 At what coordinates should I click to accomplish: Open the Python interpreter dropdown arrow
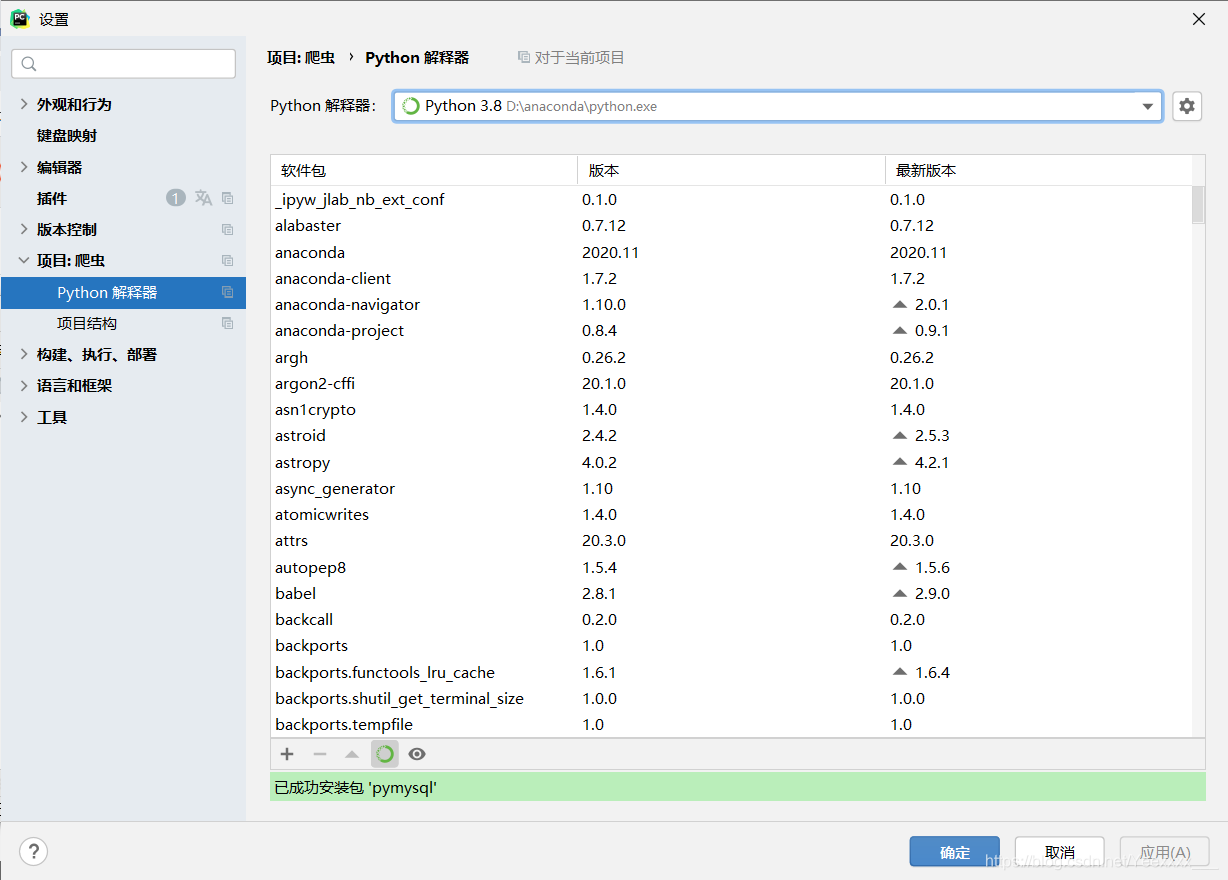[1148, 106]
